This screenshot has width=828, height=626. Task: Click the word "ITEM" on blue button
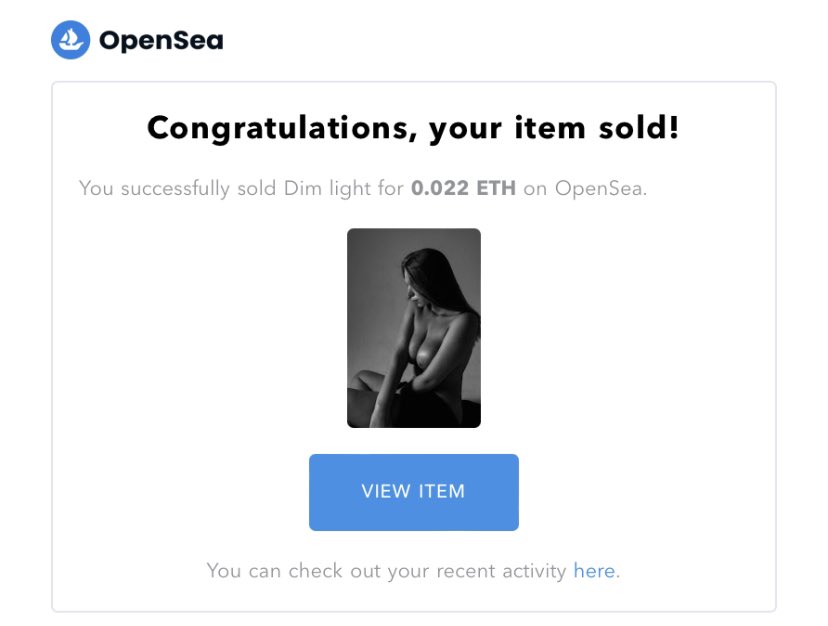coord(441,491)
